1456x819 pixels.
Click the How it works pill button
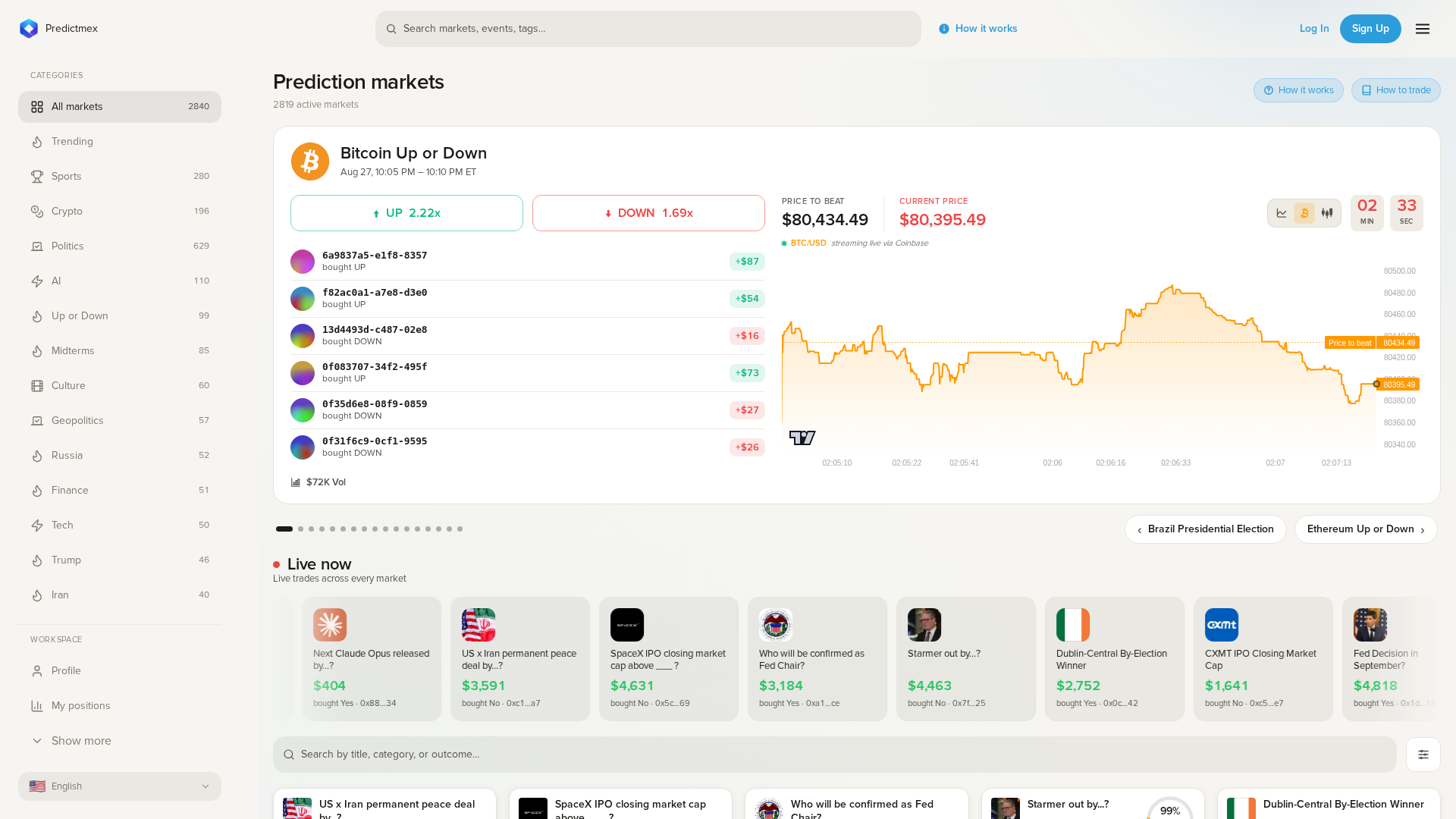click(1298, 90)
